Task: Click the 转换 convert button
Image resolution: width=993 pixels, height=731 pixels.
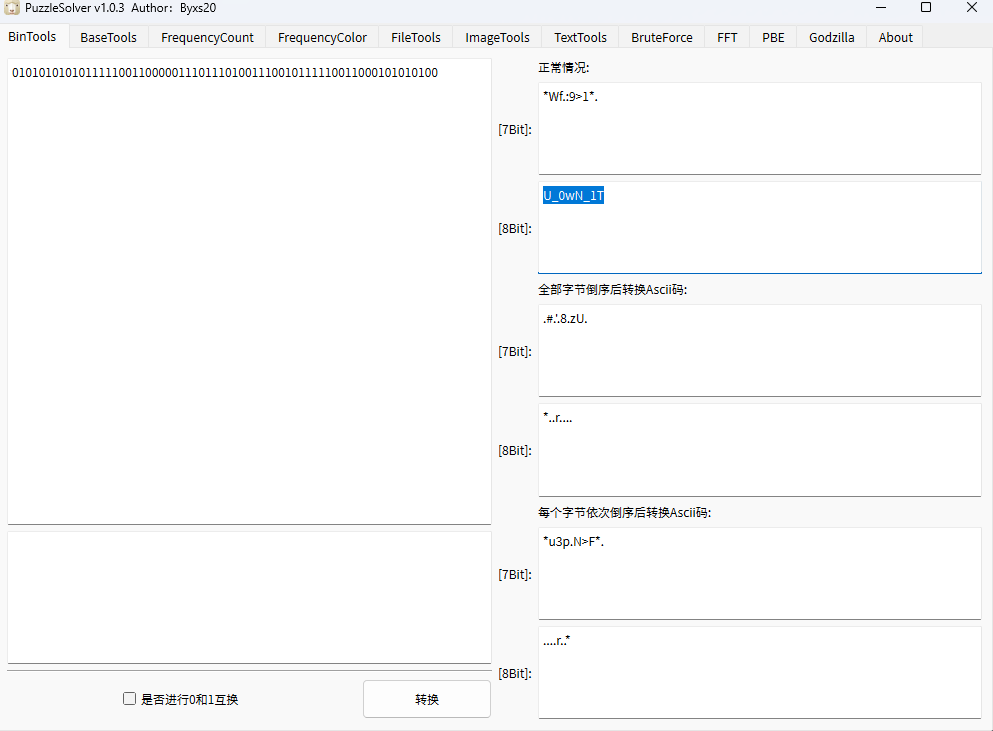Action: click(427, 699)
